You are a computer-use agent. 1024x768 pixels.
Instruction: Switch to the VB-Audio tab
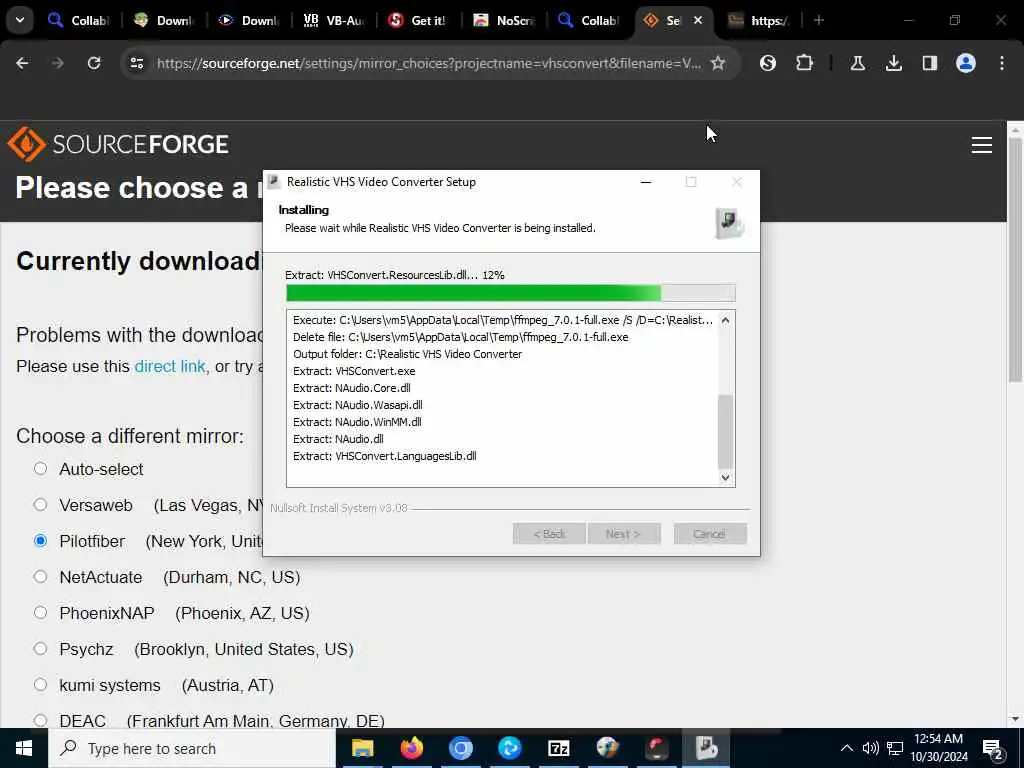click(x=334, y=20)
